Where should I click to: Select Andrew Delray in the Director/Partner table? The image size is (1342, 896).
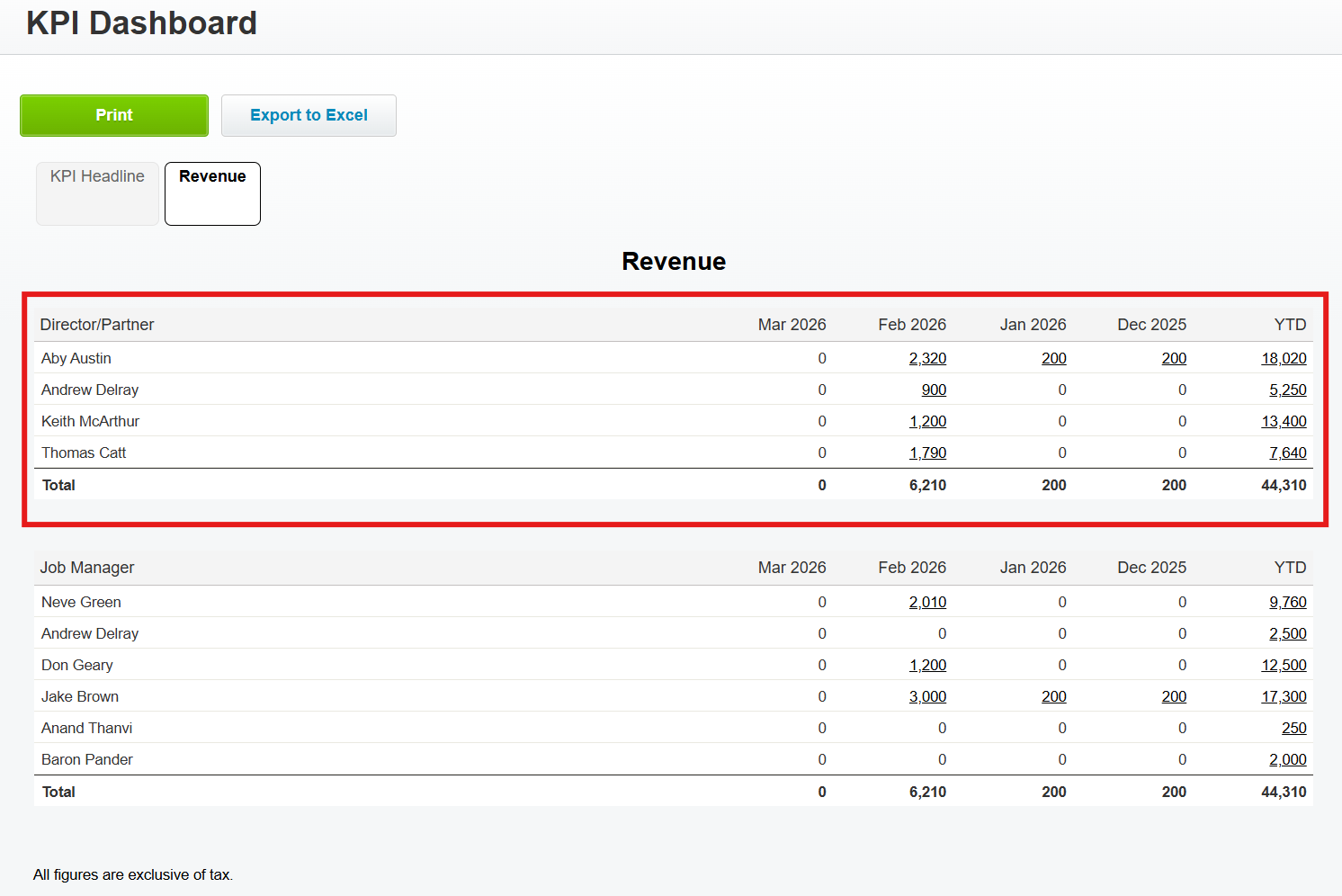(x=90, y=390)
